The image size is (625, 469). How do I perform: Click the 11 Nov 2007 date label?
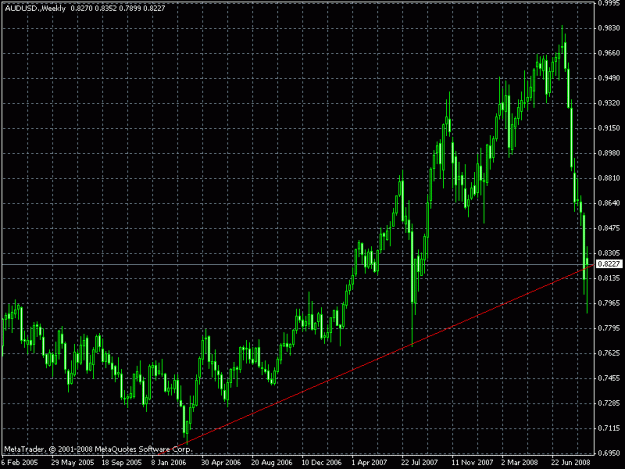472,463
